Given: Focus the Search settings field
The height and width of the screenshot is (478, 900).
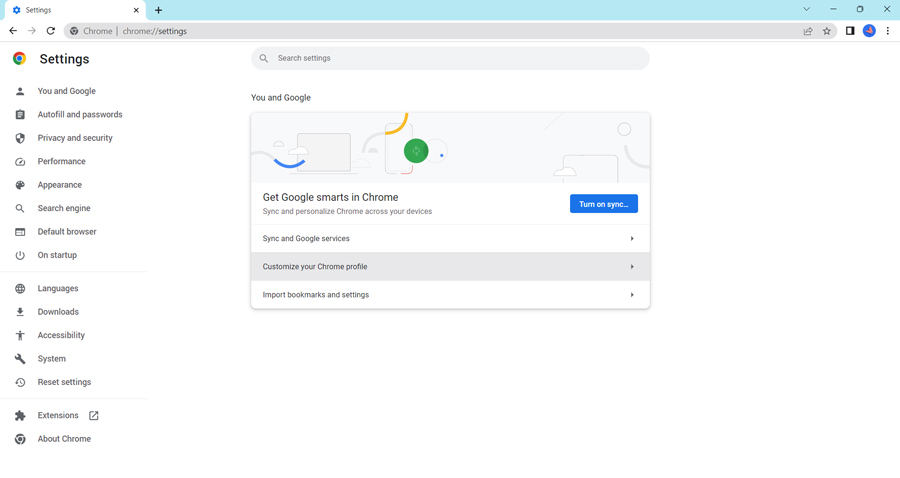Looking at the screenshot, I should point(451,59).
